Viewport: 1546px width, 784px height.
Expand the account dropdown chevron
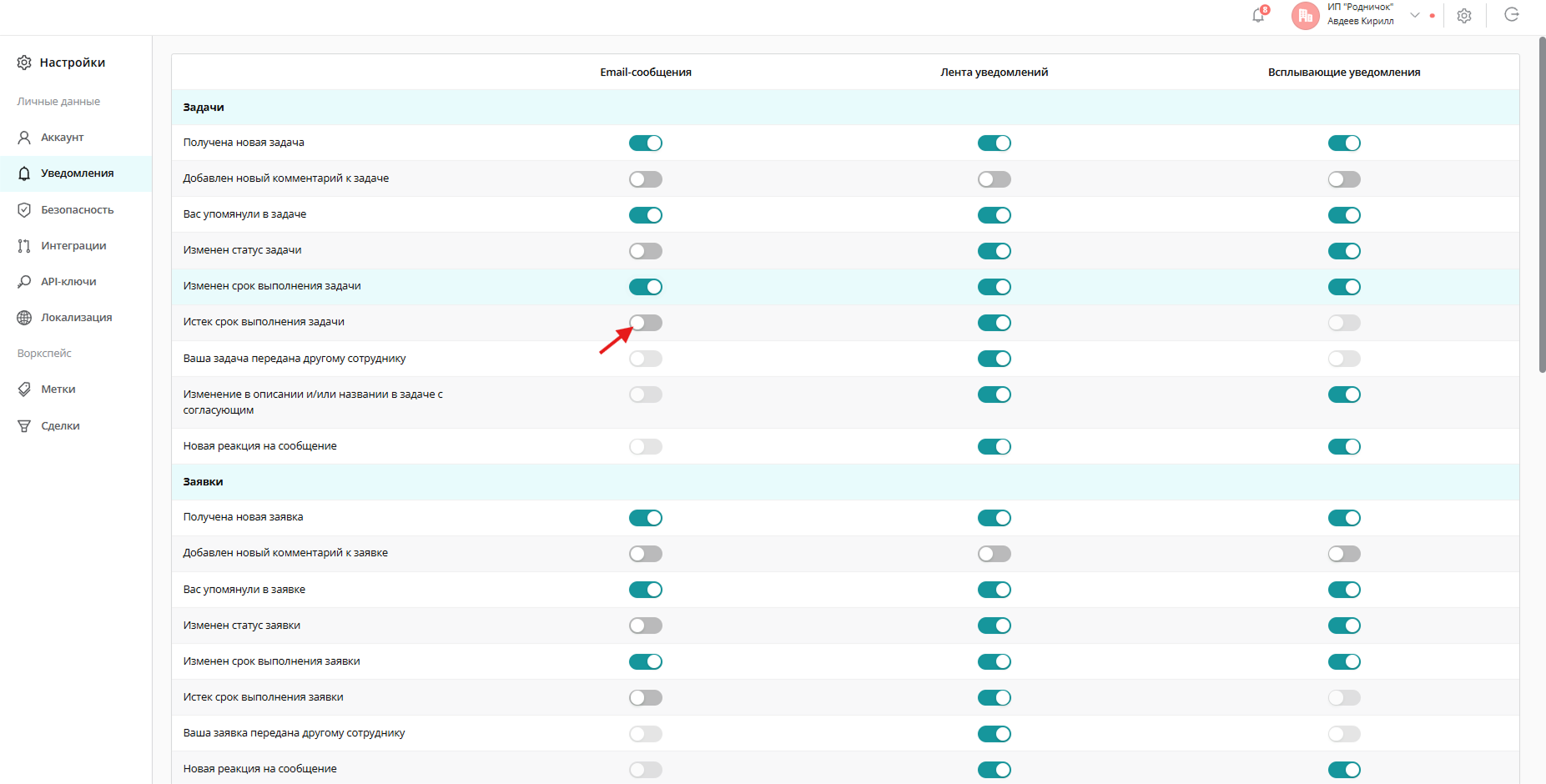pos(1415,15)
